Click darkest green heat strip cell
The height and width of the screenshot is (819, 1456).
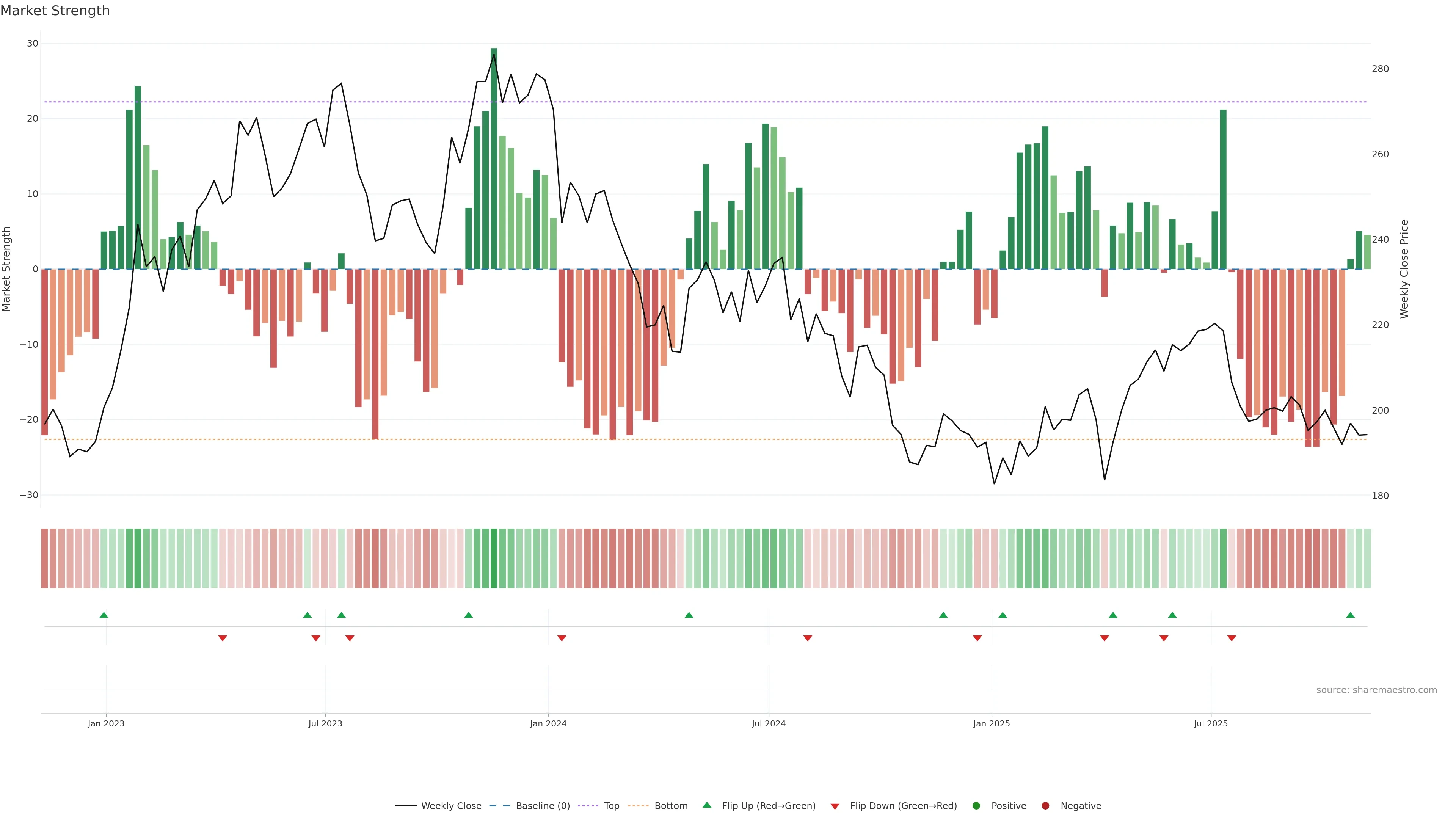[494, 559]
